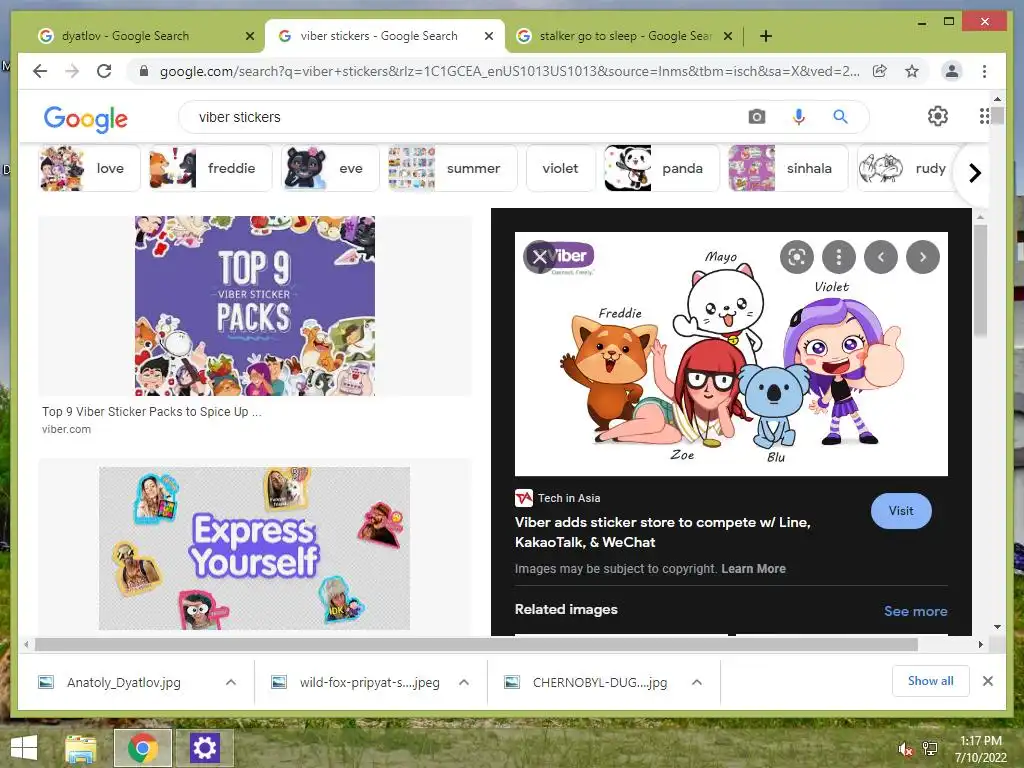Show all downloads

[x=930, y=681]
